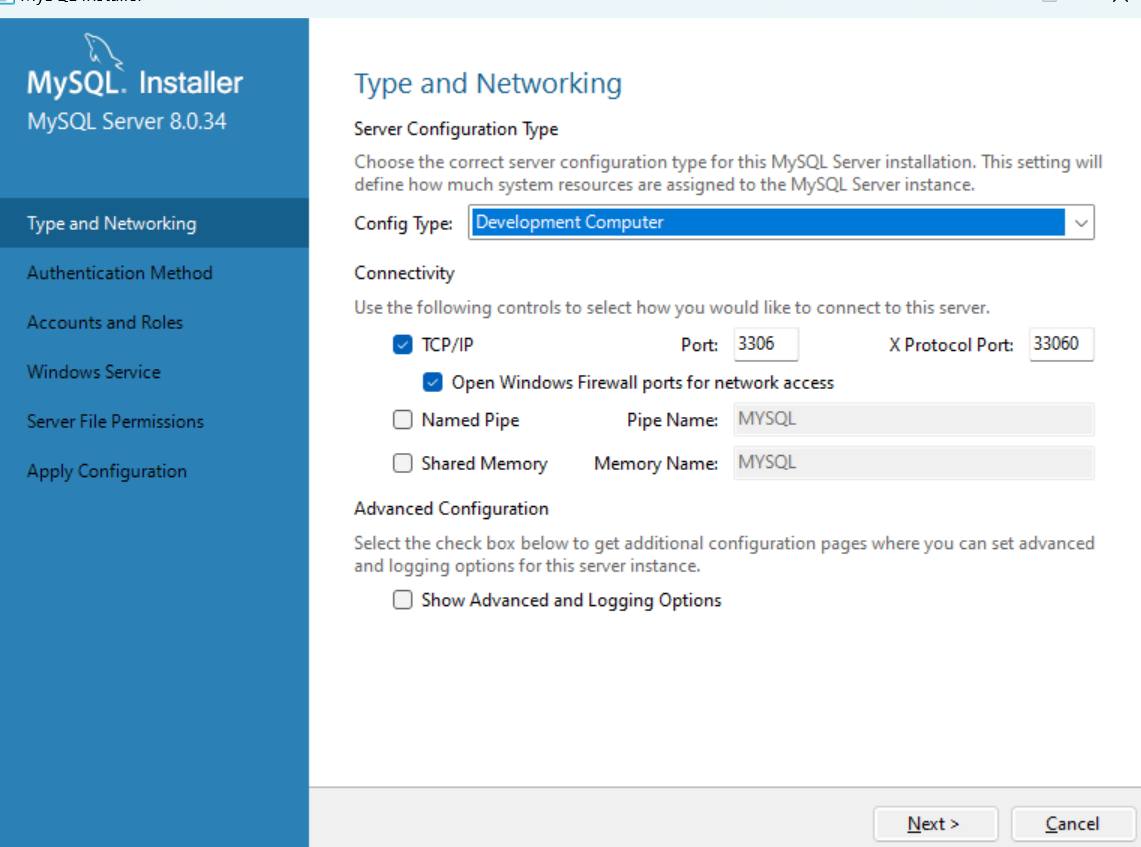Click the MySQL Server 8.0.34 version text
The height and width of the screenshot is (847, 1141).
pyautogui.click(x=127, y=121)
